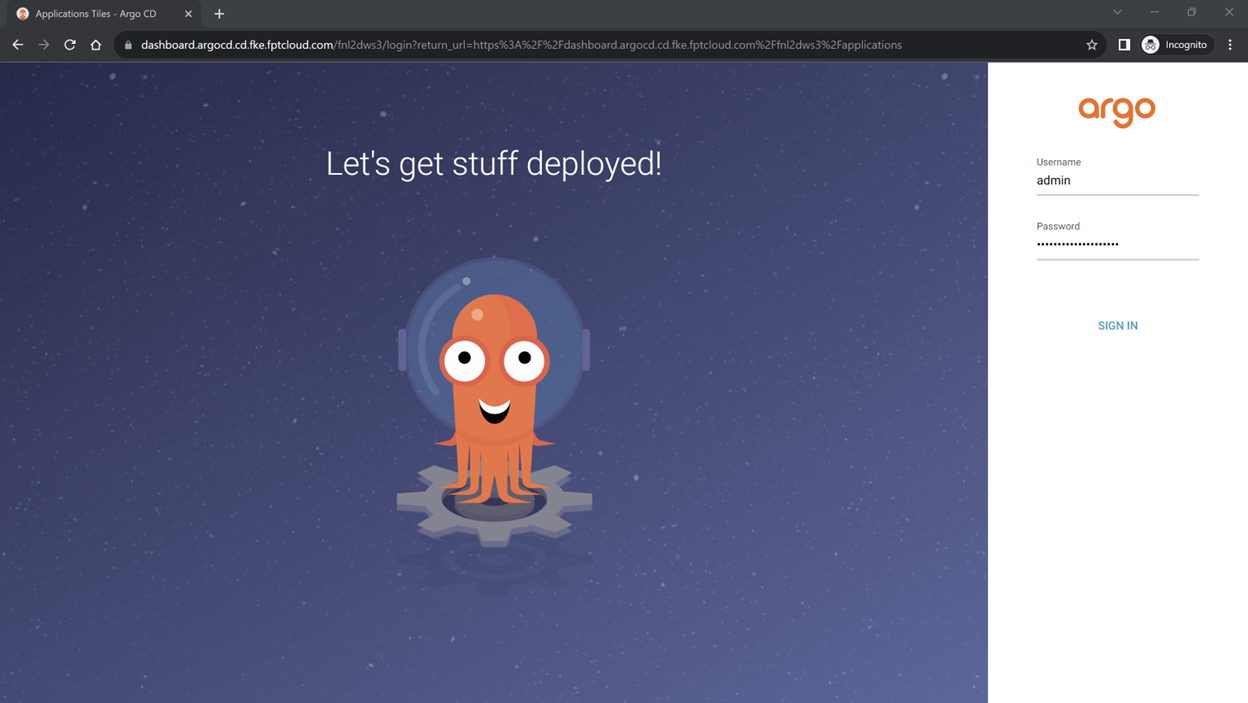View site info via the lock icon
This screenshot has width=1248, height=703.
128,45
